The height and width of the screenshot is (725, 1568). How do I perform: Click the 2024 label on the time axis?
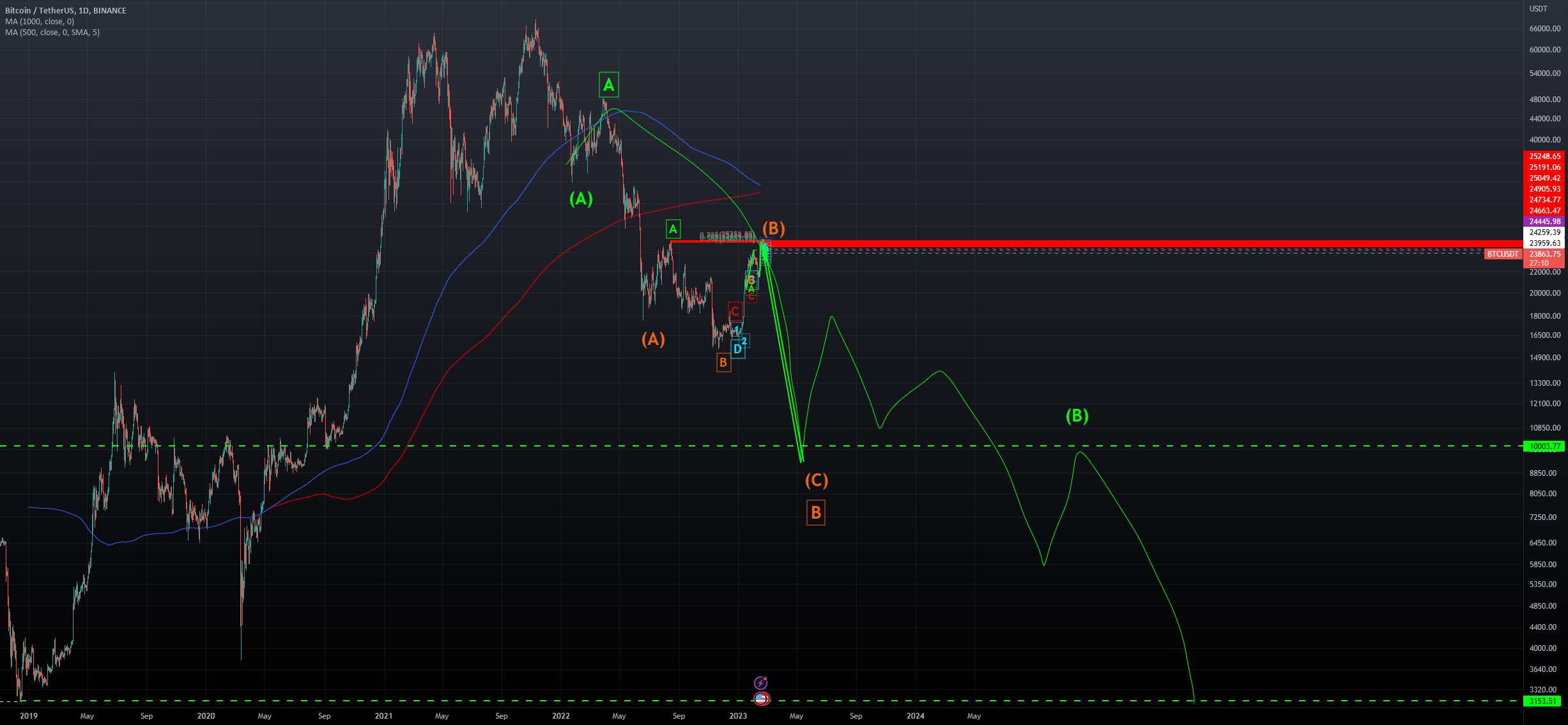[x=915, y=716]
